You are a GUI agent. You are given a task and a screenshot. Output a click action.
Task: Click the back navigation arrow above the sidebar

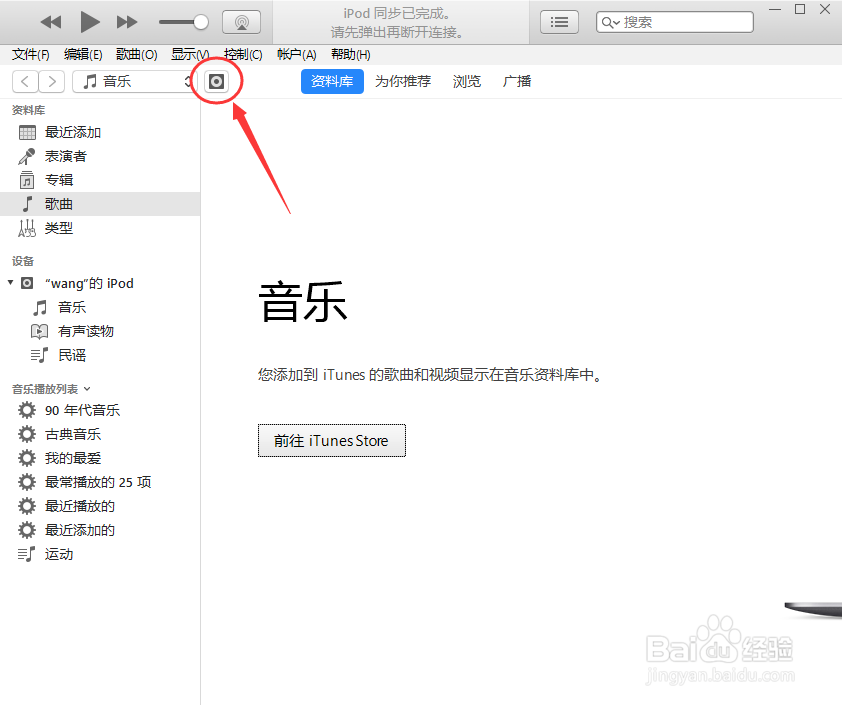[24, 81]
